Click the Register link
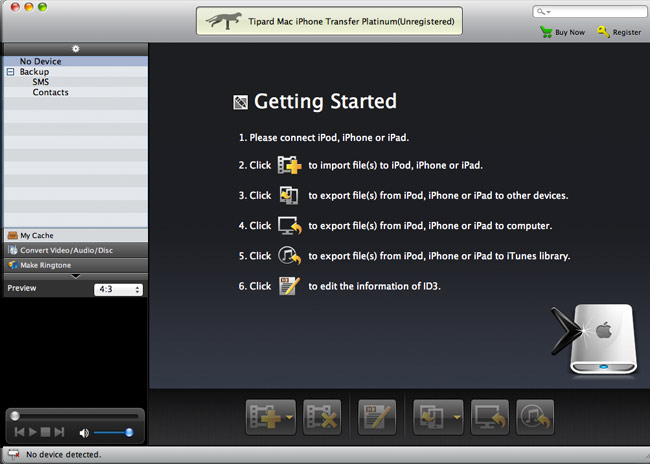 click(x=627, y=32)
